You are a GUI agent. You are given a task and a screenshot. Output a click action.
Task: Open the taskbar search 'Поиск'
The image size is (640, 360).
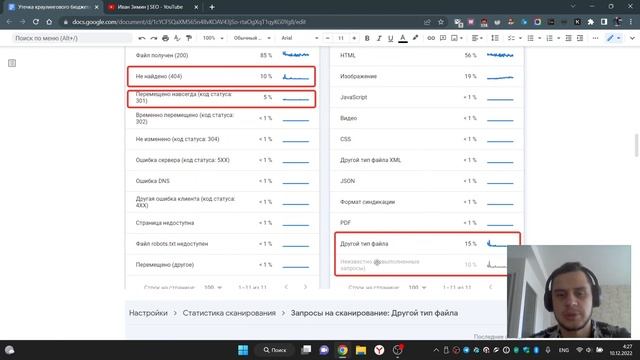coord(275,350)
